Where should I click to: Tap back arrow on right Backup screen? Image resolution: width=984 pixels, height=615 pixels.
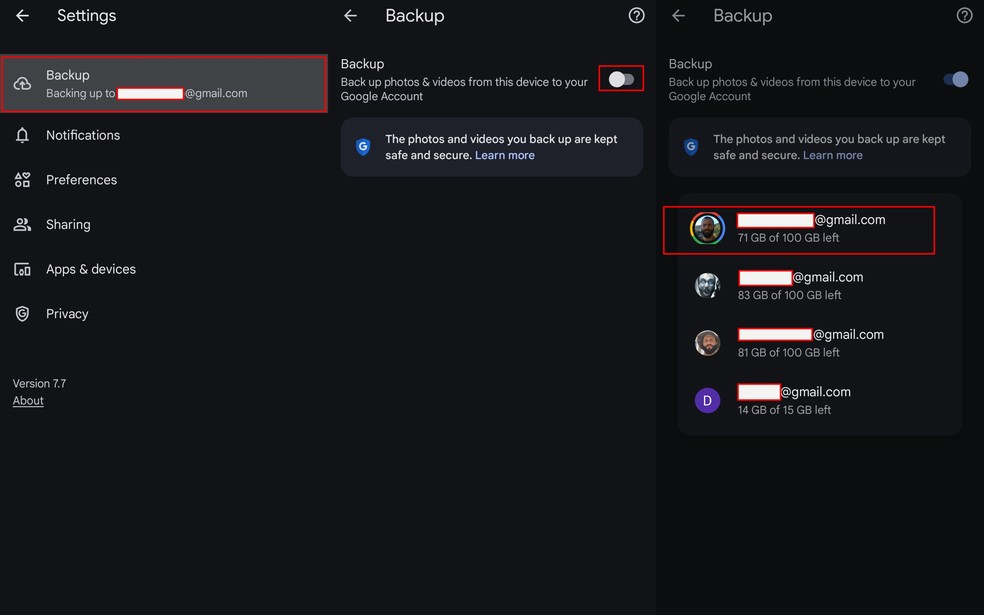(x=678, y=16)
